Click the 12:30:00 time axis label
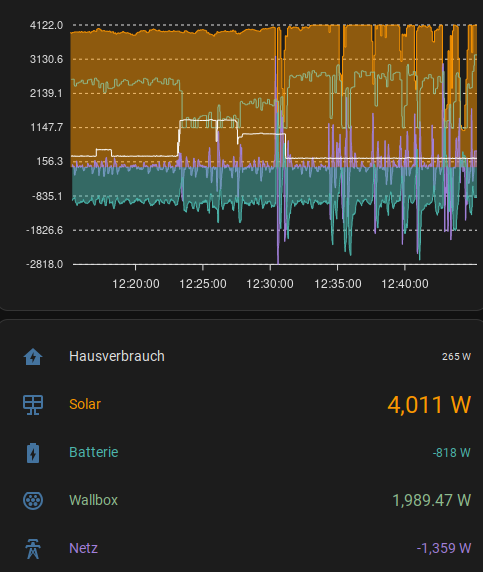Screen dimensions: 483x572 [x=270, y=284]
